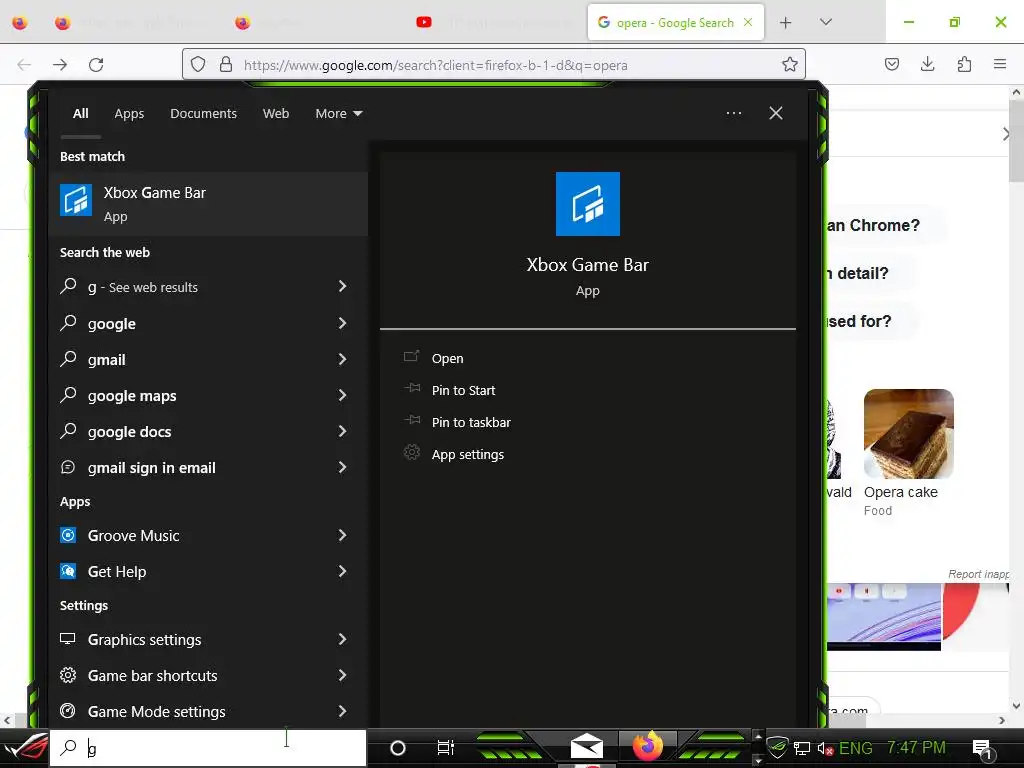Switch to the Documents search filter
Image resolution: width=1024 pixels, height=768 pixels.
point(203,114)
